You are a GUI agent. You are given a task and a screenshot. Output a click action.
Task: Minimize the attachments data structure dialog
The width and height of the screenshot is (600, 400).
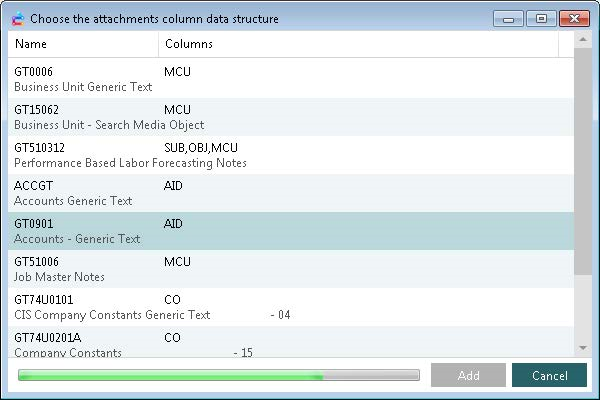click(x=511, y=19)
